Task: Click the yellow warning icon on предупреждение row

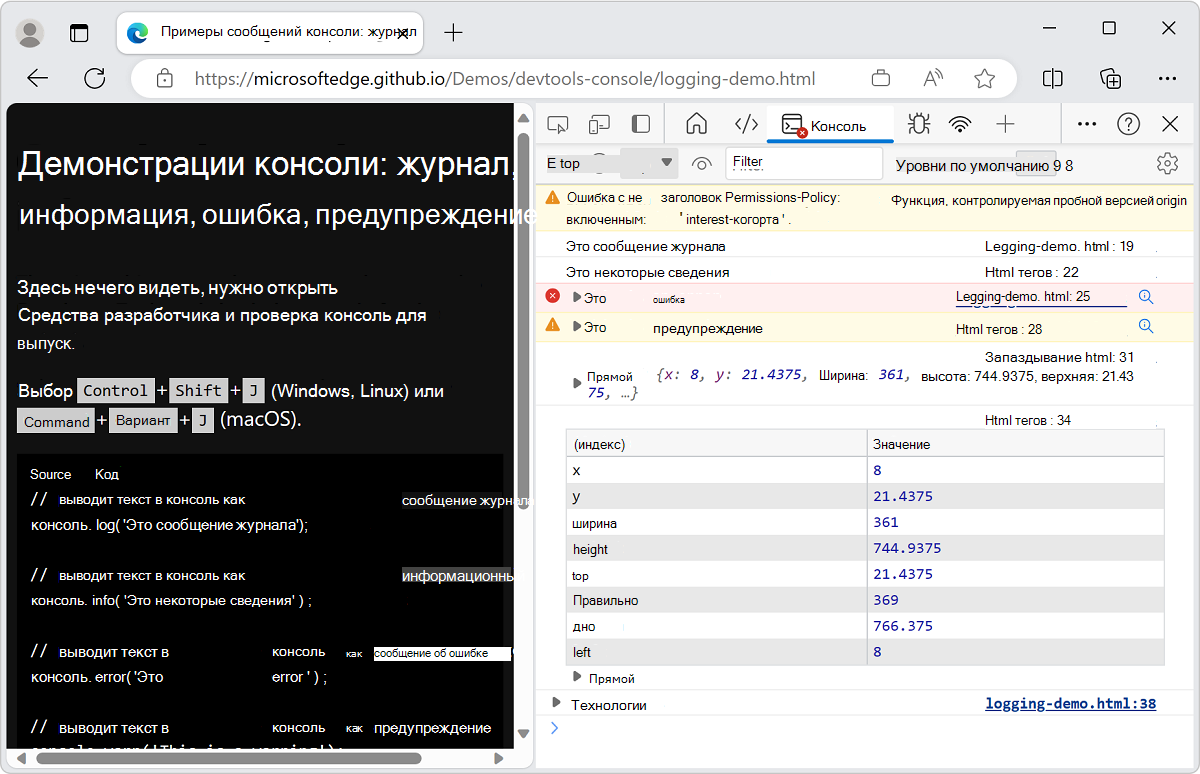Action: 552,325
